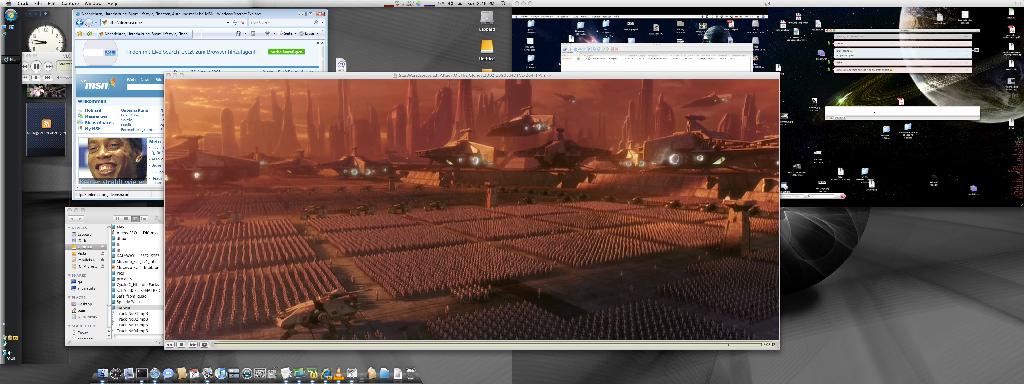This screenshot has width=1024, height=384.
Task: Open the VLC cone icon in the Dock
Action: 338,374
